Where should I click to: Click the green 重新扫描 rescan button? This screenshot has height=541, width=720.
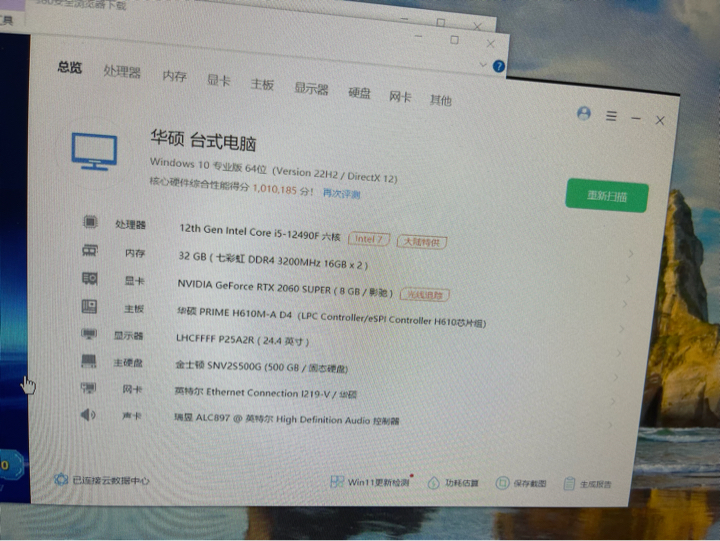click(607, 196)
